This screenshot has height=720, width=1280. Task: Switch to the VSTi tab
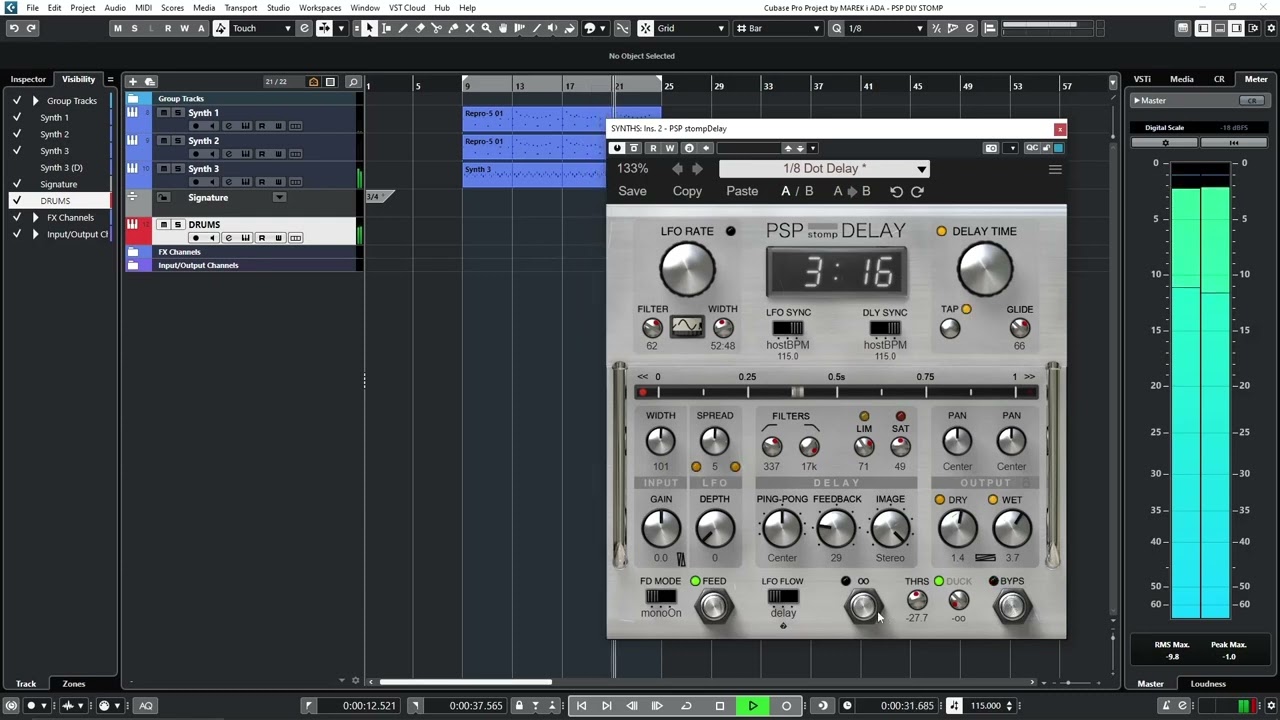[1142, 79]
